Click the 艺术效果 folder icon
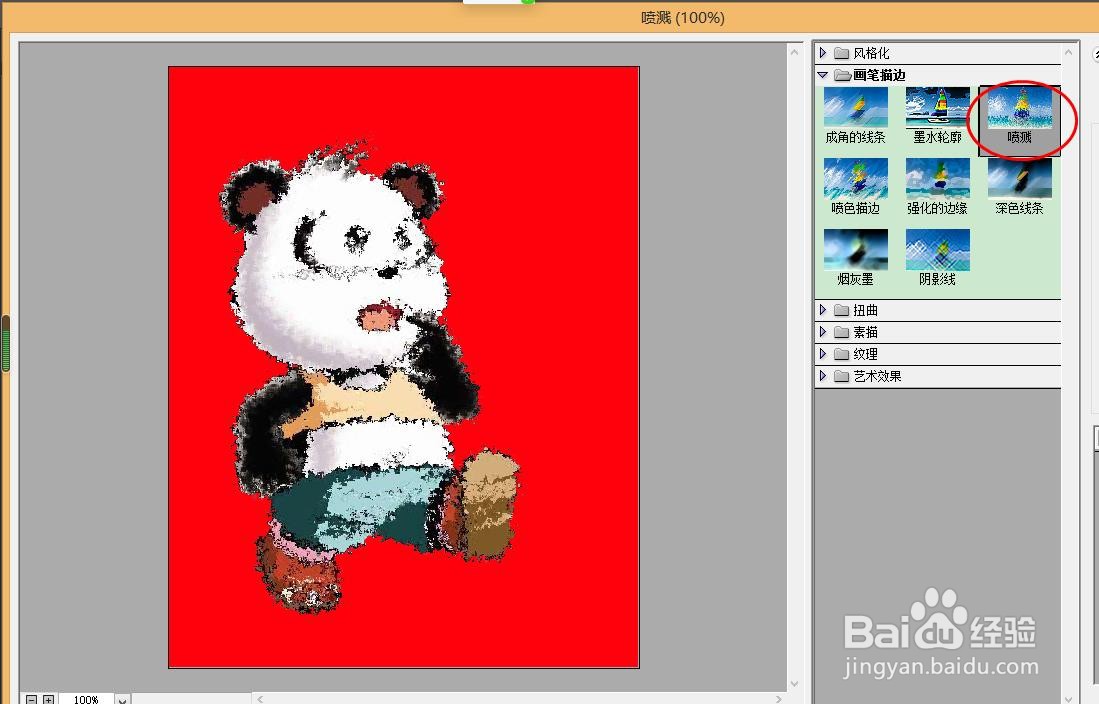This screenshot has height=704, width=1099. pos(841,376)
